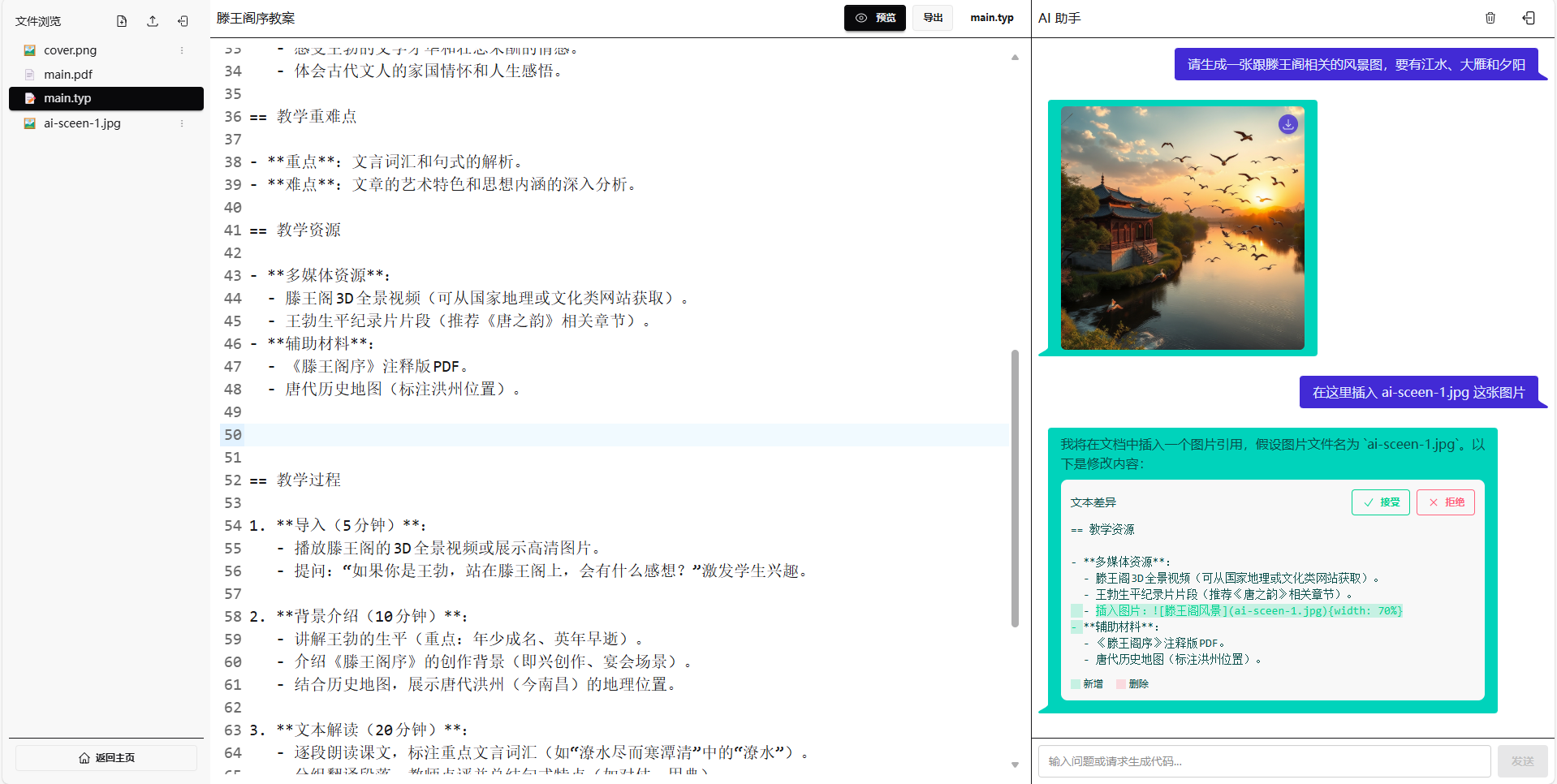Open the options menu for cover.png
Screen dimensions: 1557x784
click(182, 50)
